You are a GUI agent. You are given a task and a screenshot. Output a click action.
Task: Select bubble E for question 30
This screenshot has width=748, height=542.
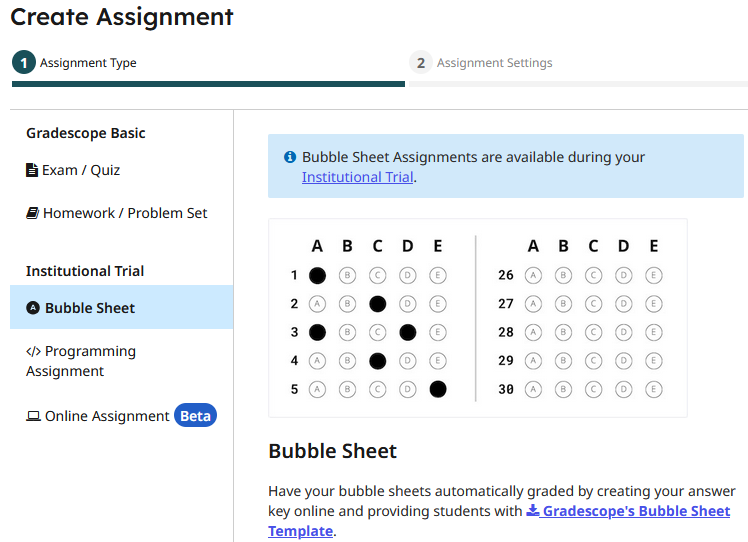pyautogui.click(x=653, y=389)
